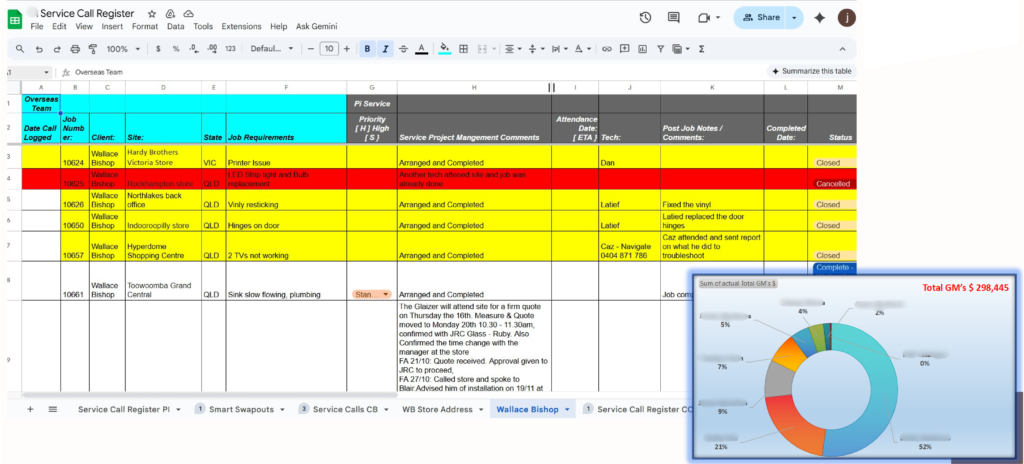Screen dimensions: 1024x464
Task: Toggle bold formatting
Action: 367,48
